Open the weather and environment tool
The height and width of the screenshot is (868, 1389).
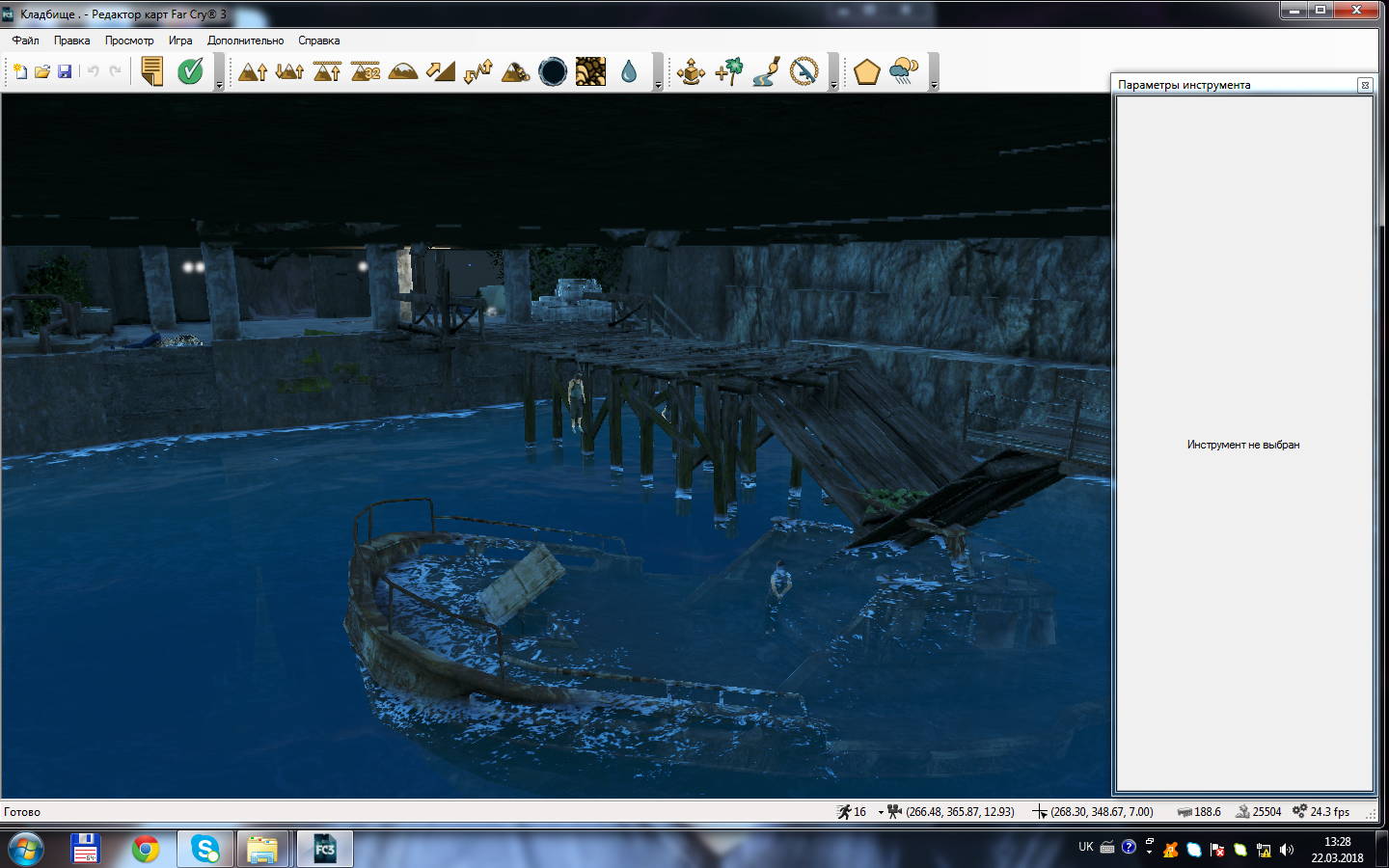pyautogui.click(x=904, y=71)
